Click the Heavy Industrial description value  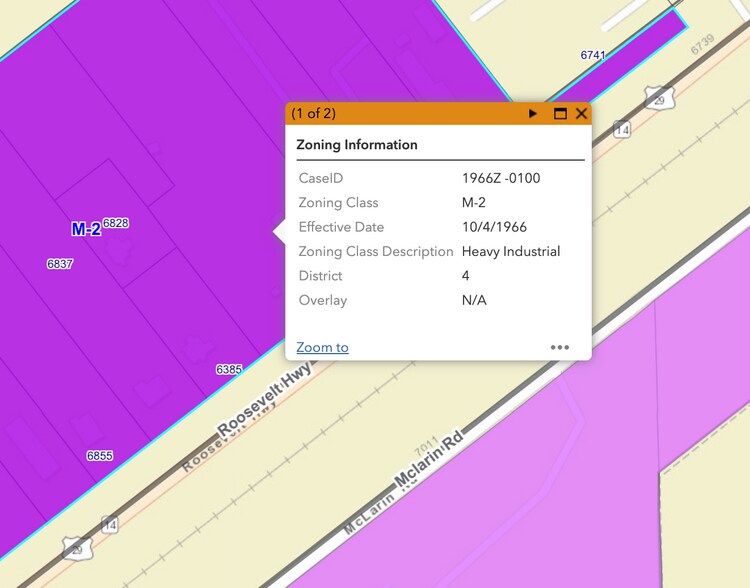pos(511,251)
